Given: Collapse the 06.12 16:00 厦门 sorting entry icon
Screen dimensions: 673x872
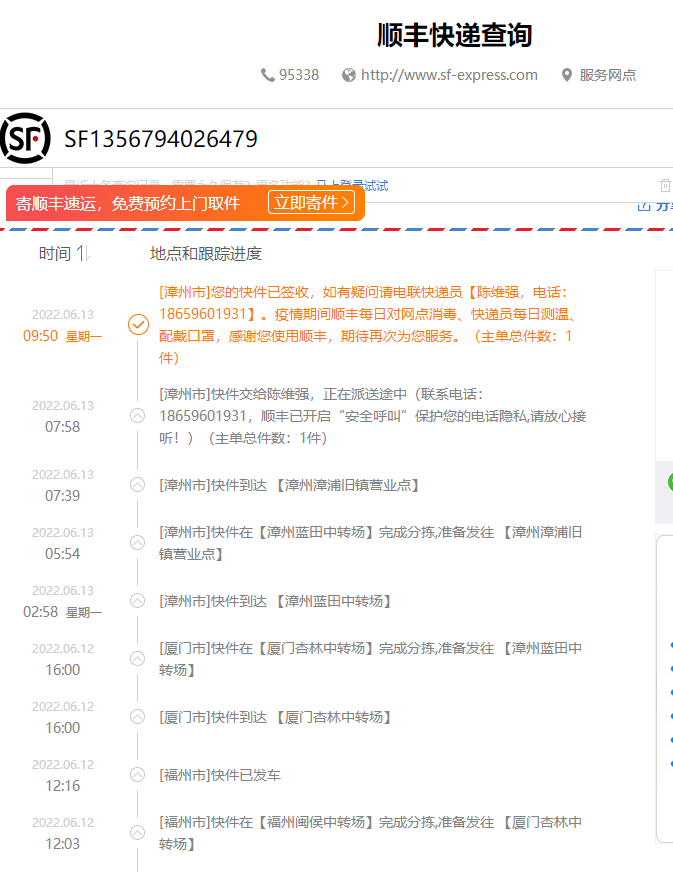Looking at the screenshot, I should (x=137, y=659).
